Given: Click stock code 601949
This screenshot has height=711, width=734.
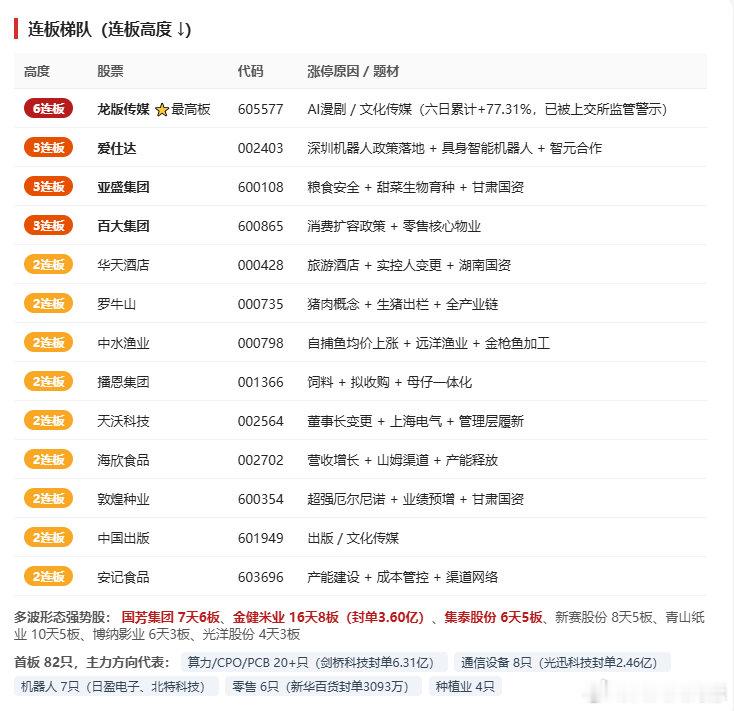Looking at the screenshot, I should pyautogui.click(x=260, y=538).
